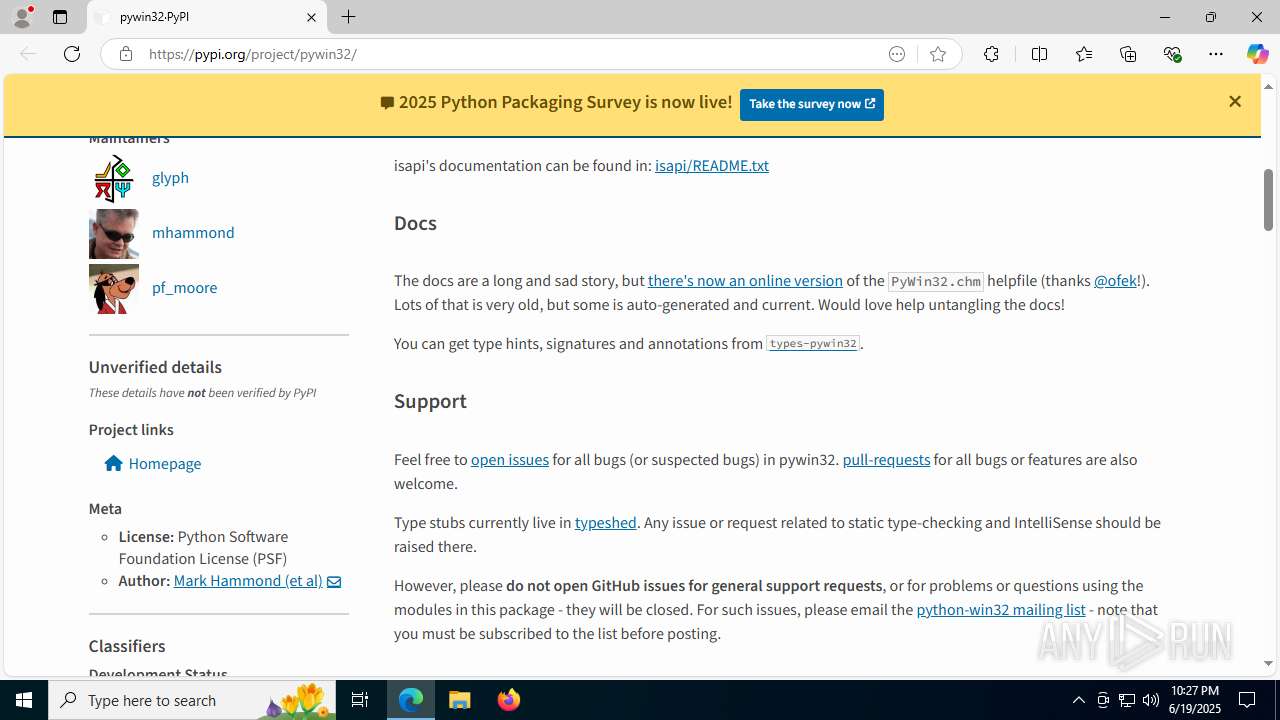The image size is (1280, 720).
Task: Open the Windows Start menu
Action: [24, 700]
